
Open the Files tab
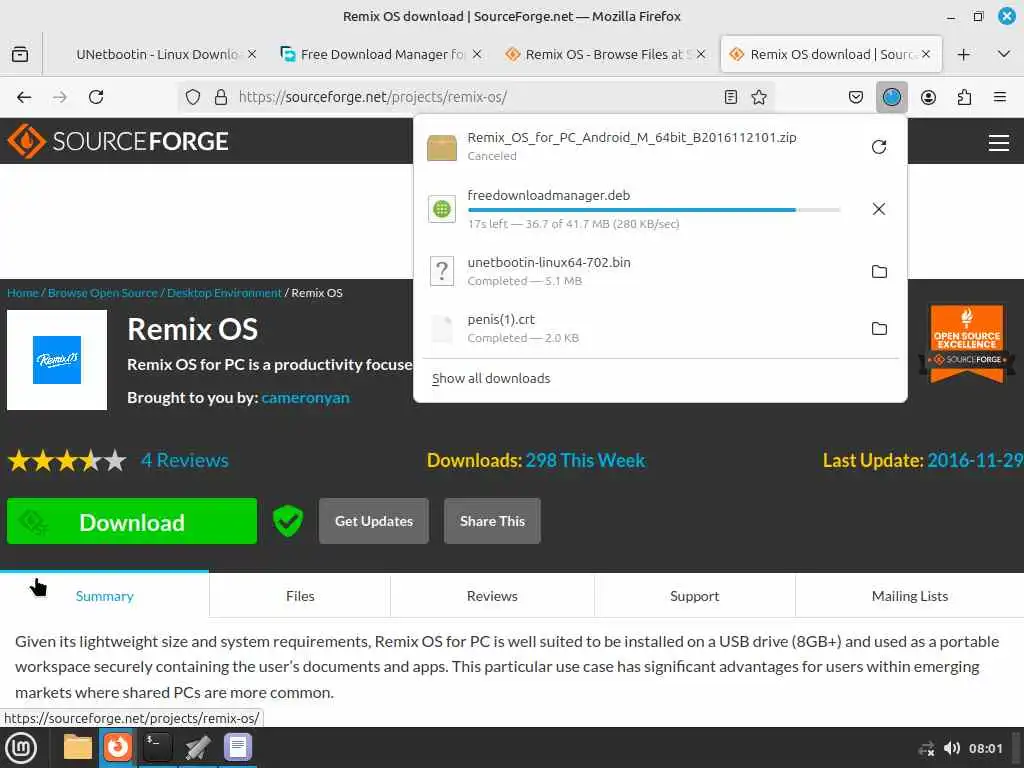(x=300, y=596)
